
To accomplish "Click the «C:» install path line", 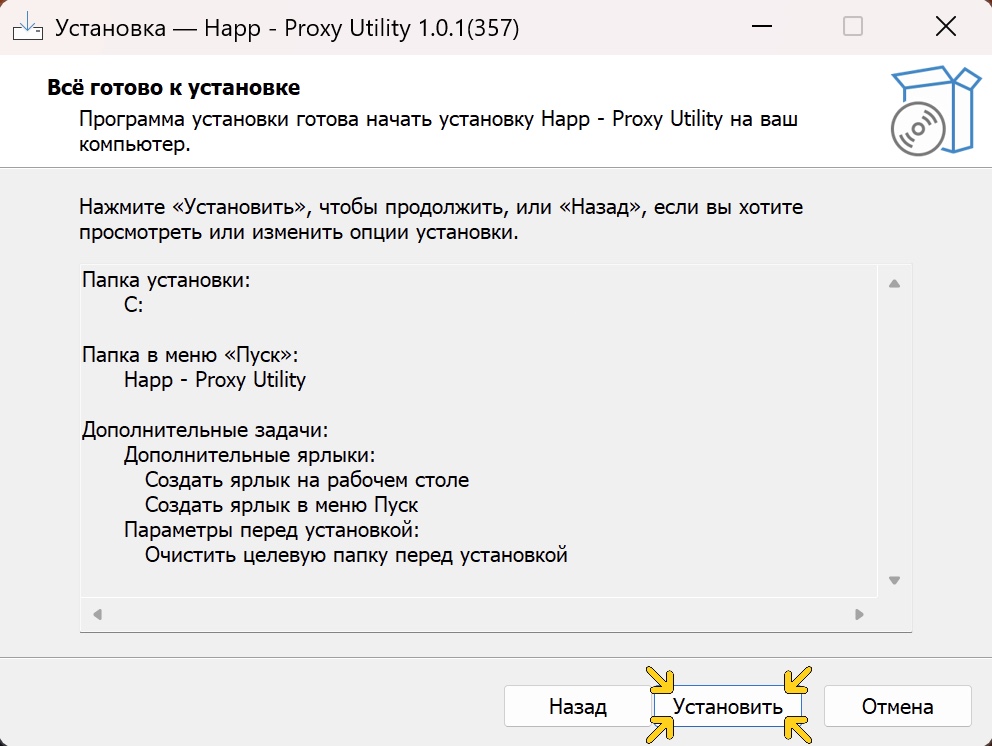I will point(134,306).
